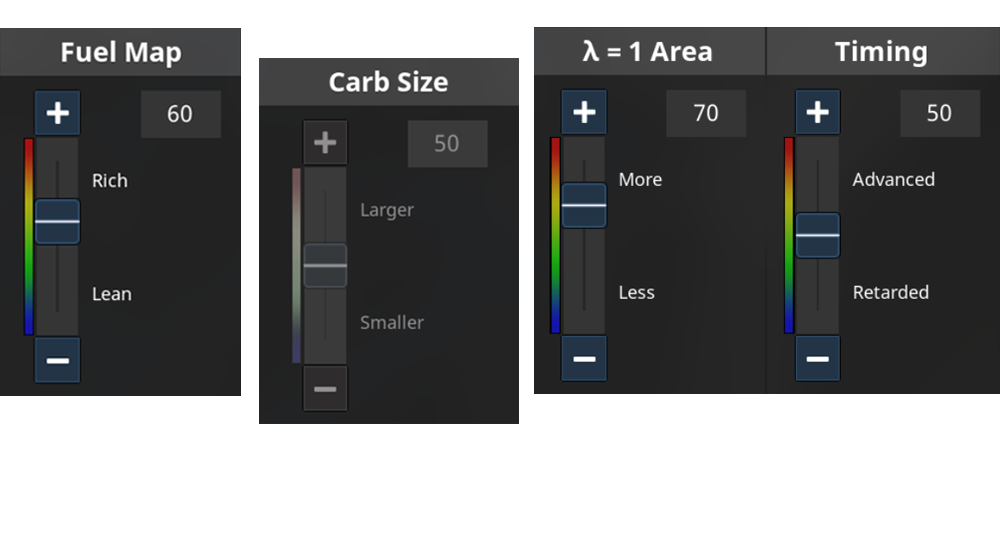Select the Carb Size value field showing 50
This screenshot has width=1000, height=538.
[447, 144]
